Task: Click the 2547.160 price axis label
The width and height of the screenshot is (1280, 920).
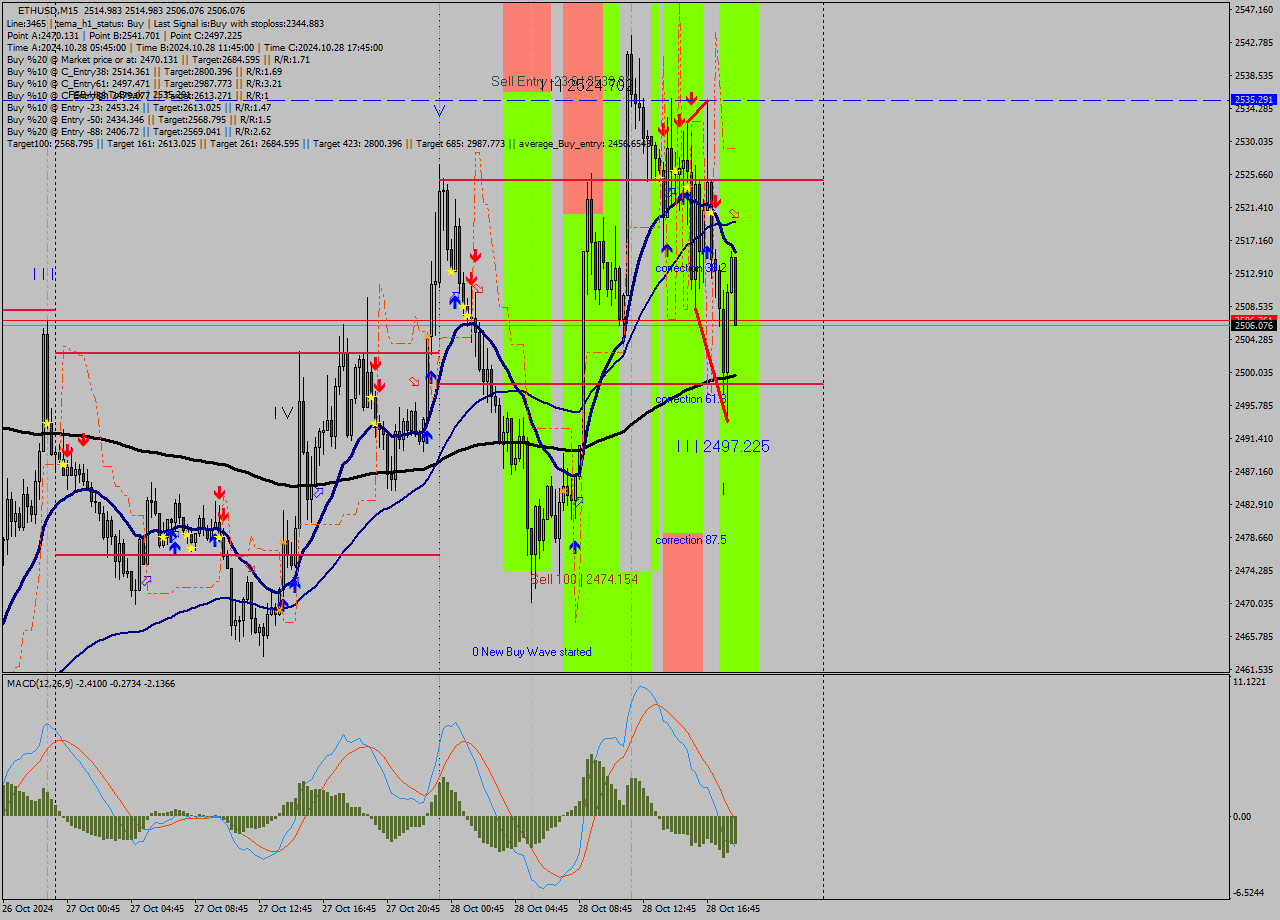Action: pyautogui.click(x=1254, y=9)
